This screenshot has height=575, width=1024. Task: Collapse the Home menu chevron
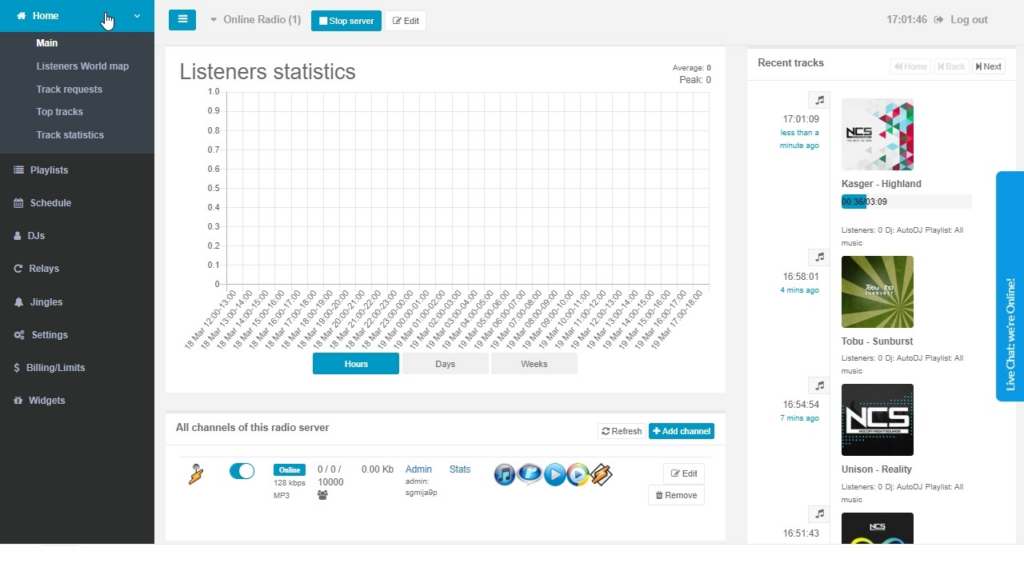[137, 16]
